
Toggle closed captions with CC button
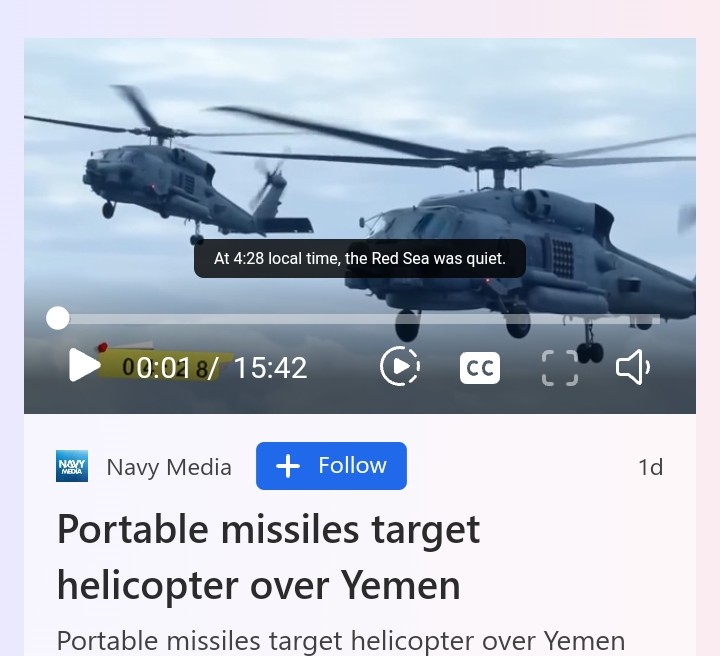480,368
